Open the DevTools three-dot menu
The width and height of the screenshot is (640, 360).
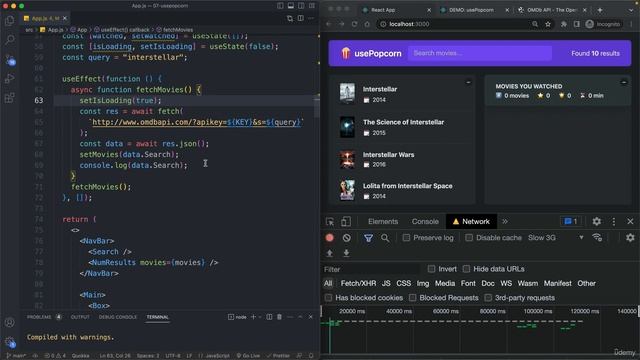[x=613, y=221]
